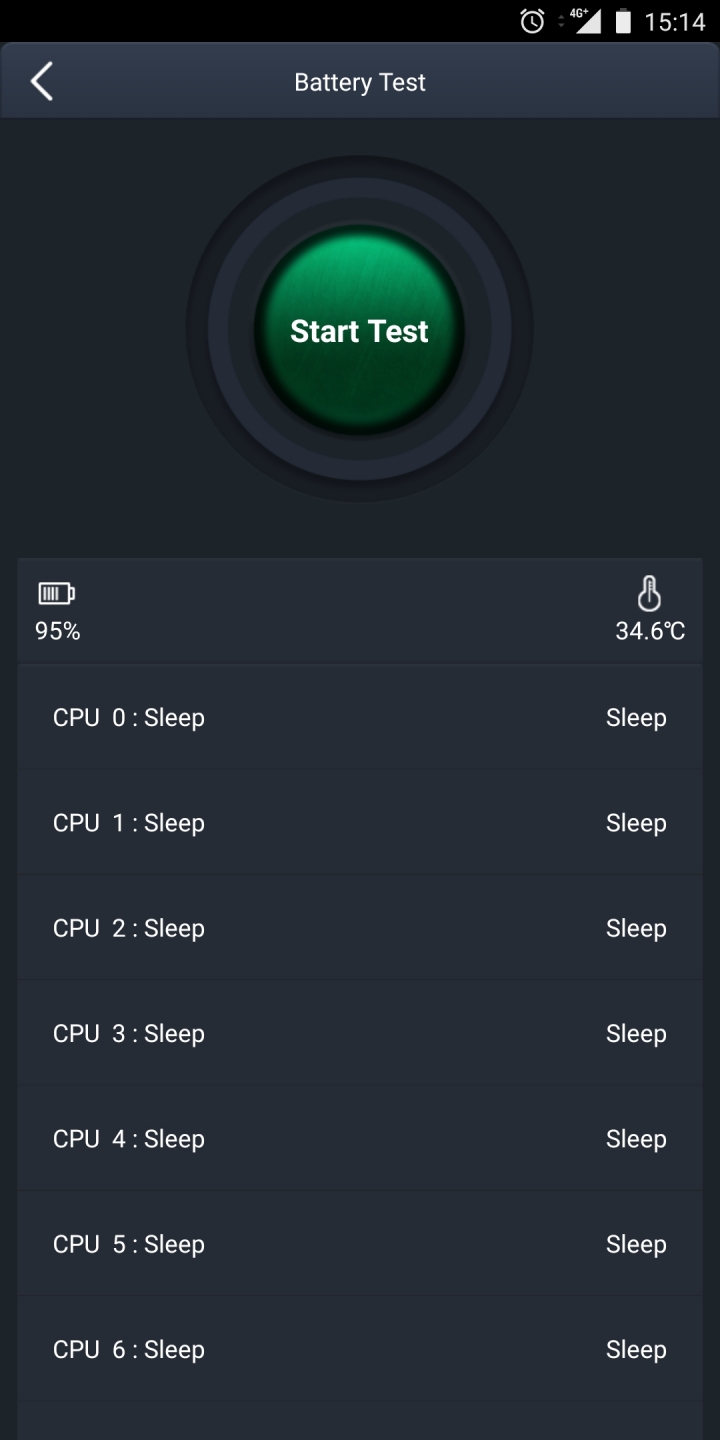
Task: Tap the CPU 5 list entry
Action: (360, 1244)
